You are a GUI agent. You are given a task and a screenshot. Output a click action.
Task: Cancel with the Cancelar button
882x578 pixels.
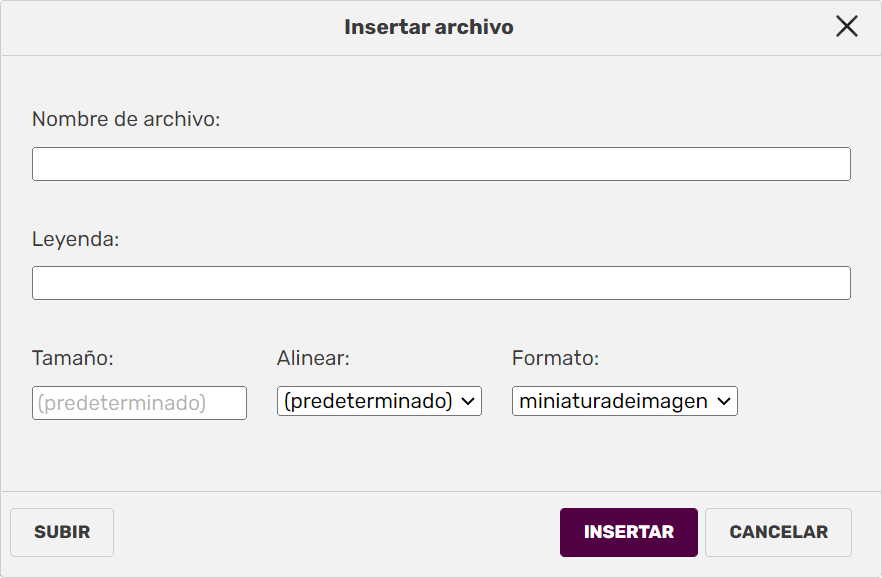click(x=778, y=532)
